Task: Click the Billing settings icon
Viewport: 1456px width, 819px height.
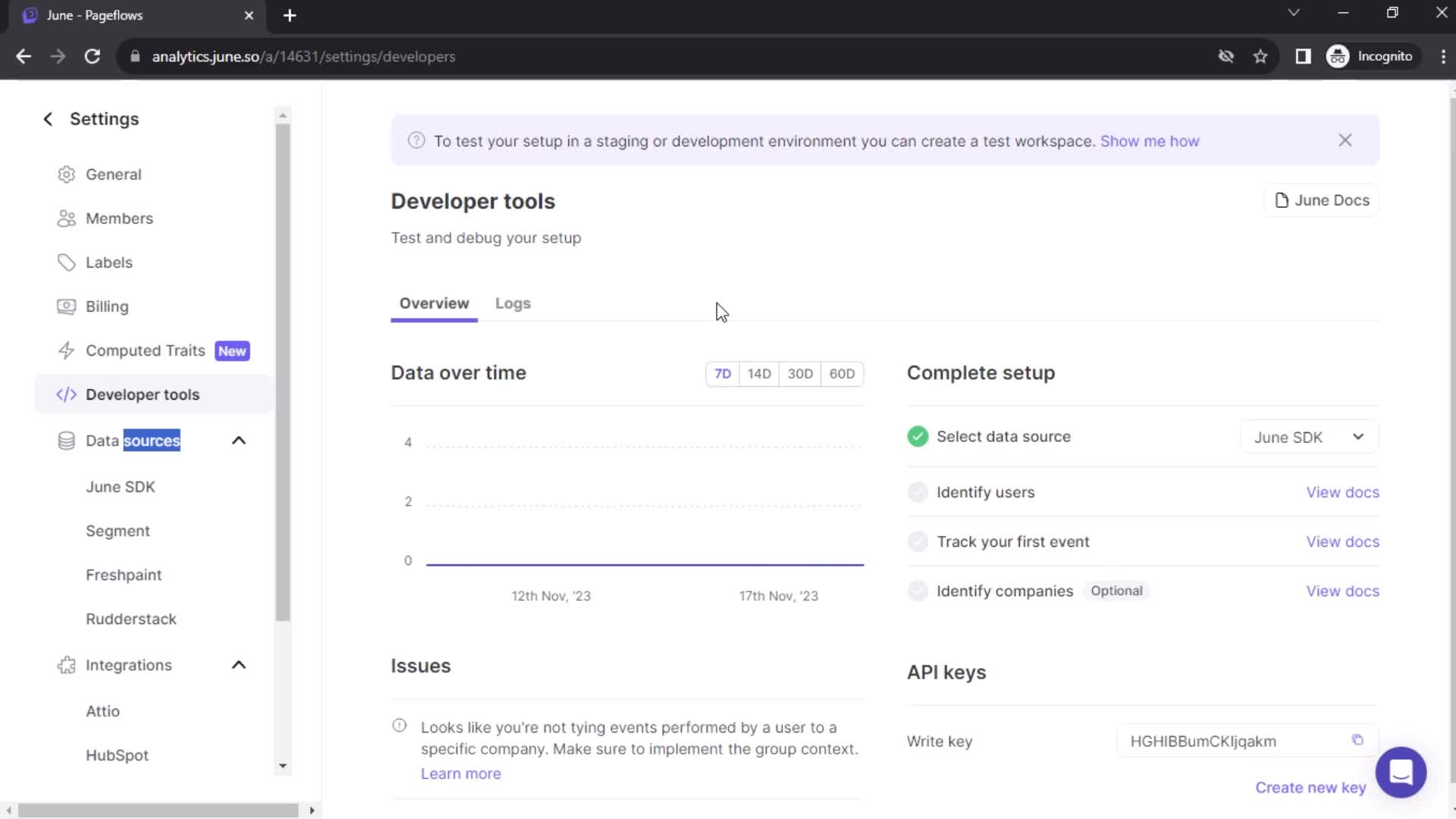Action: click(67, 306)
